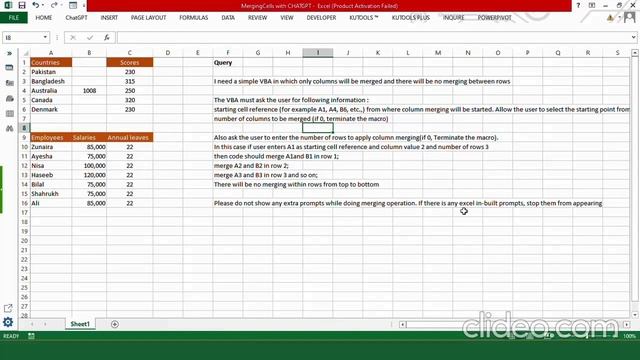Click the form icon after Redo in toolbar

73,5
